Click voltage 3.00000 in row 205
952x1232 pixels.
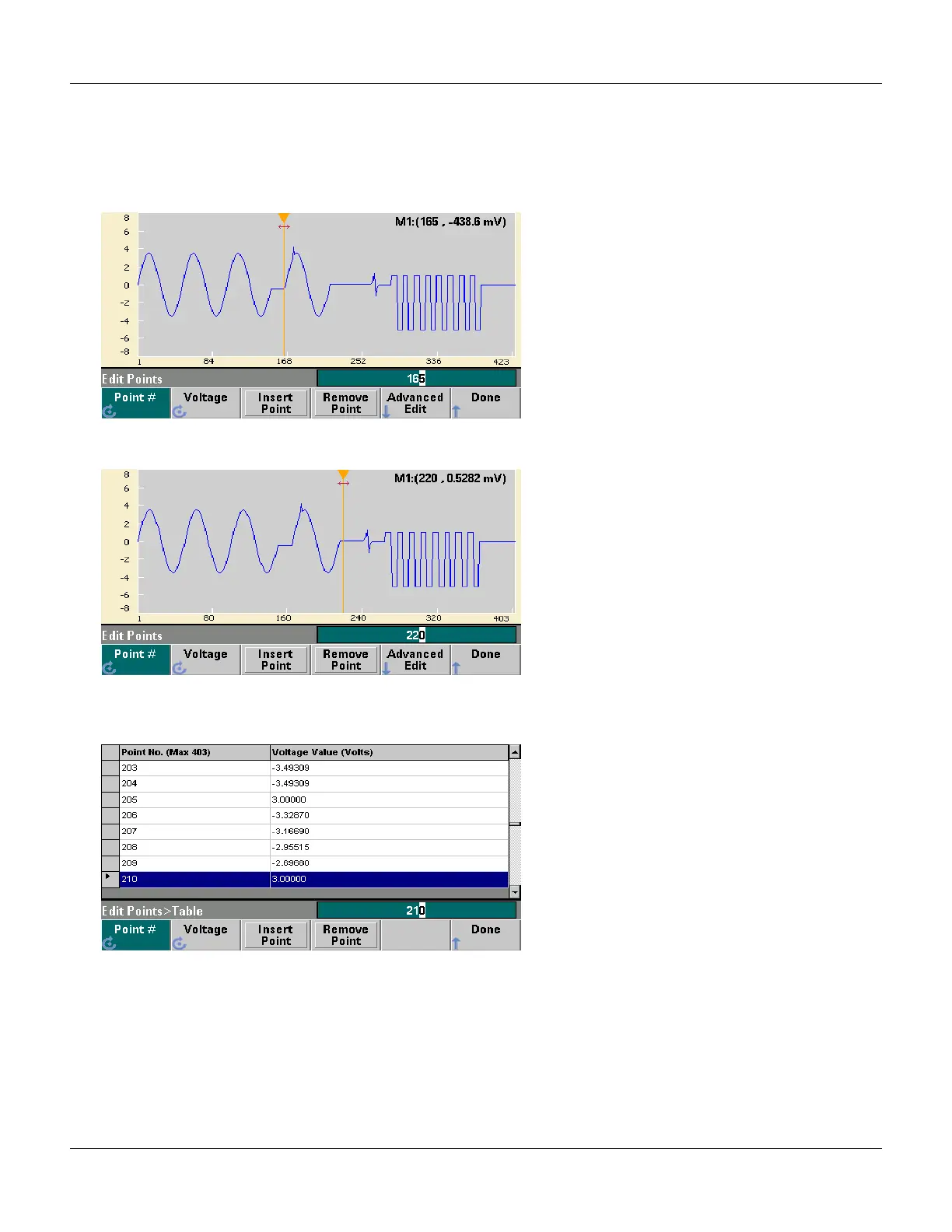coord(389,800)
